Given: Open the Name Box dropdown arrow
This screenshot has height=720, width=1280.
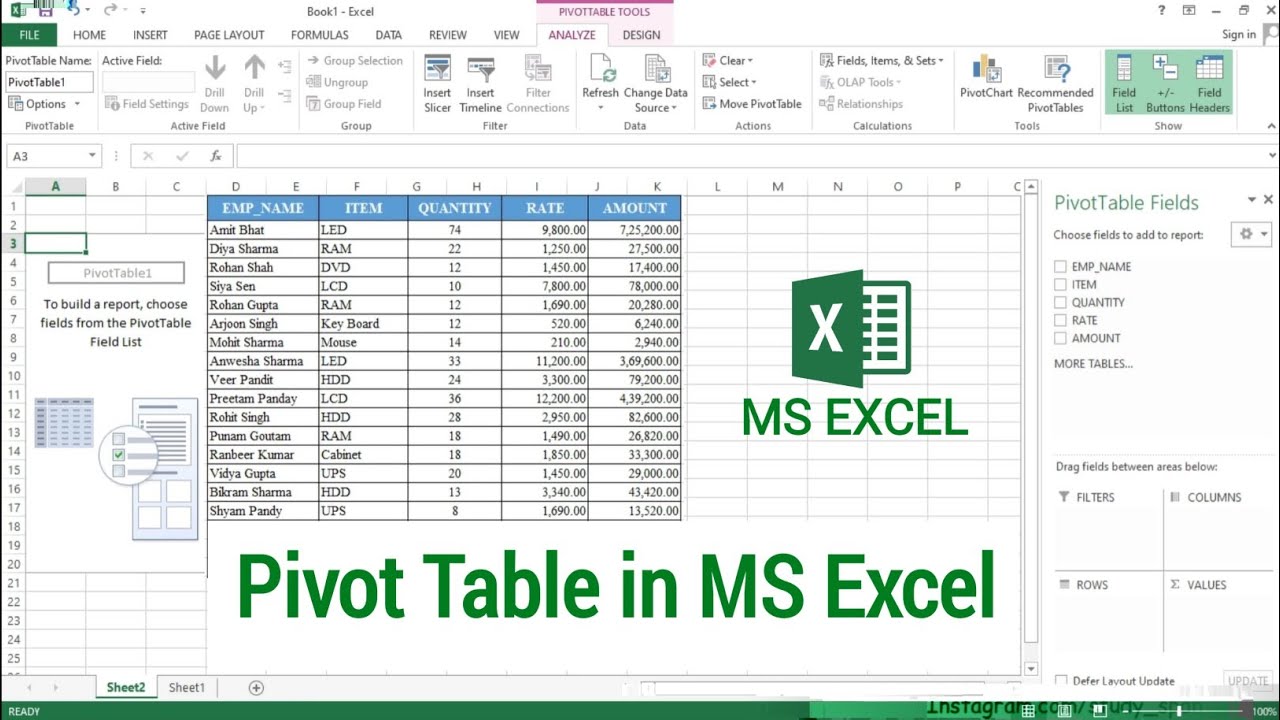Looking at the screenshot, I should click(x=92, y=156).
